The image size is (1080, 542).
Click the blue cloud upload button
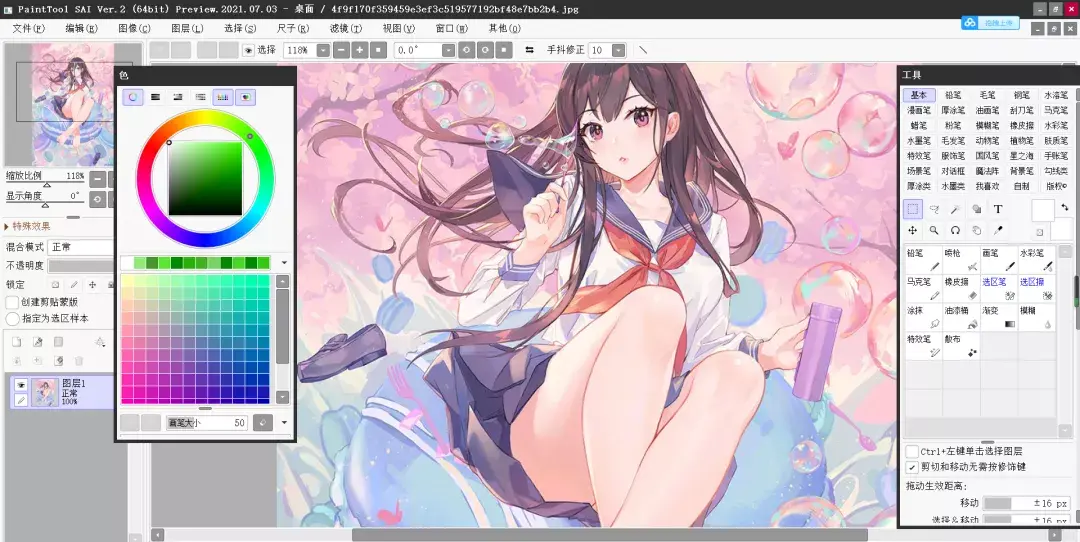(990, 23)
